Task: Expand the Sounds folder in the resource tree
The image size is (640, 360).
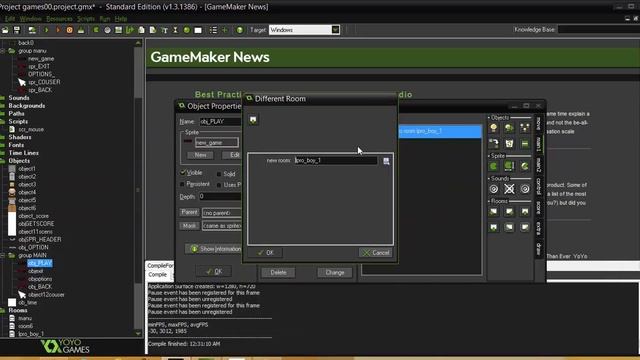Action: [x=2, y=98]
